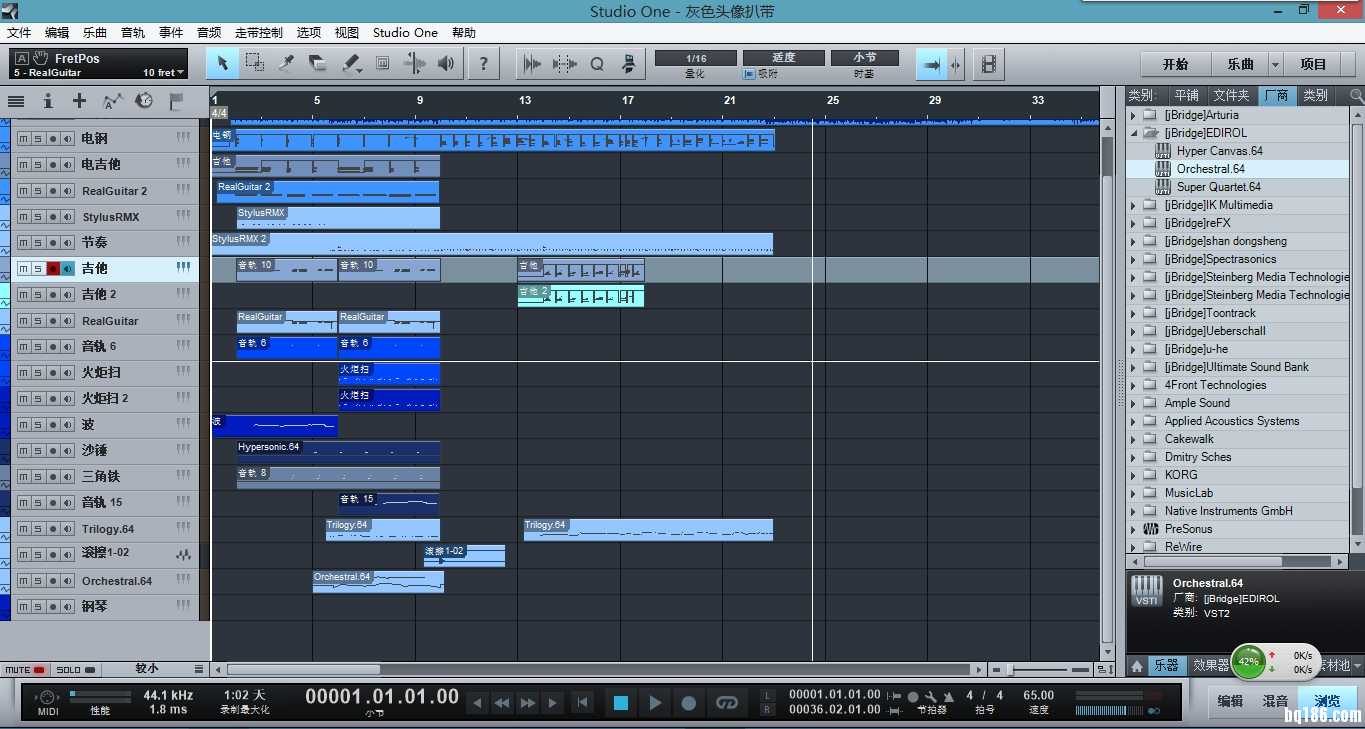Viewport: 1365px width, 729px height.
Task: Open the 效果器 browser tab
Action: click(1211, 665)
